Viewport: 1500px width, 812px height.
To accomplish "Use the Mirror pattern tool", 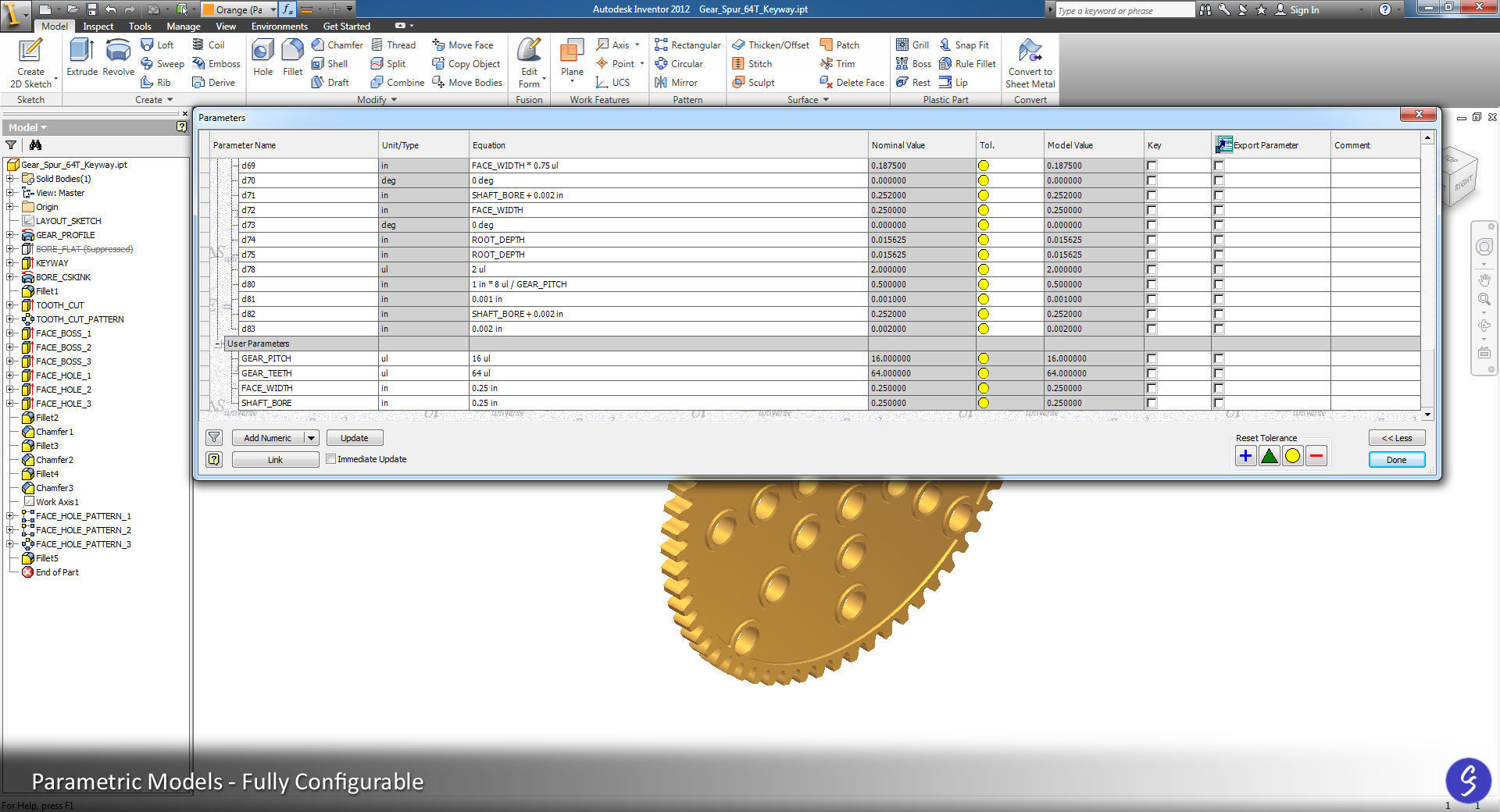I will (x=676, y=83).
